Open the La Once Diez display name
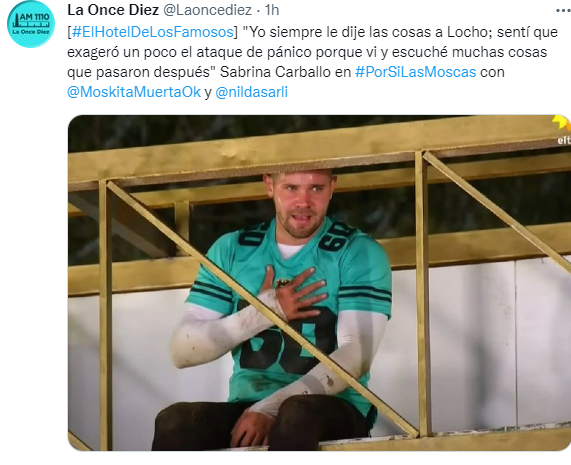 (113, 10)
